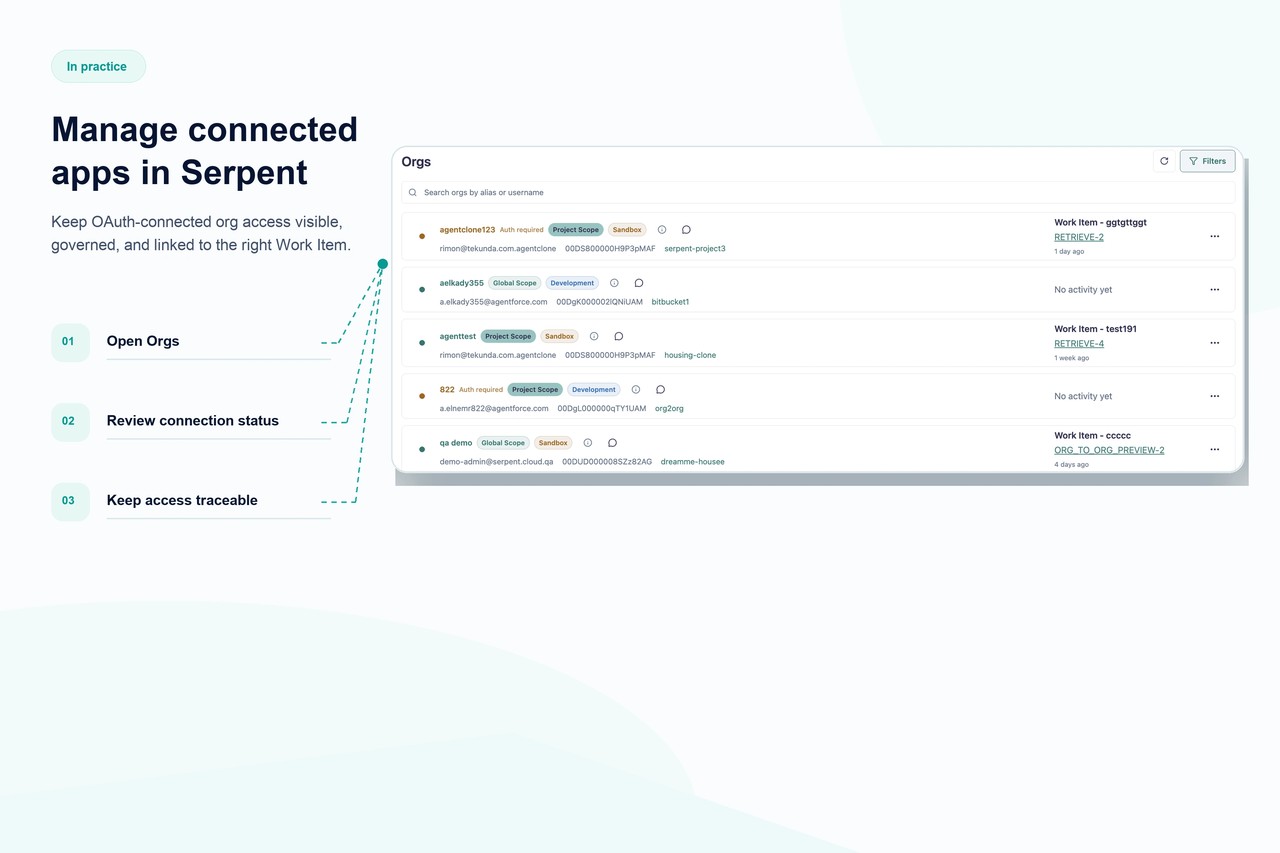Select the 822 org alias
Viewport: 1280px width, 853px height.
(x=447, y=389)
